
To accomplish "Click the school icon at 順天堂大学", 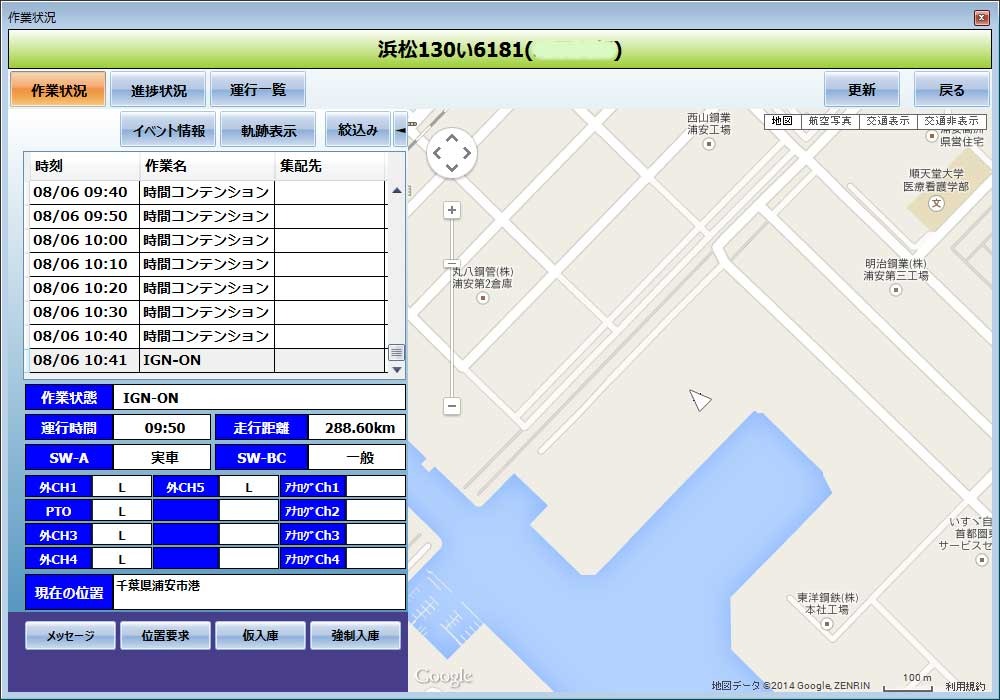I will 936,203.
